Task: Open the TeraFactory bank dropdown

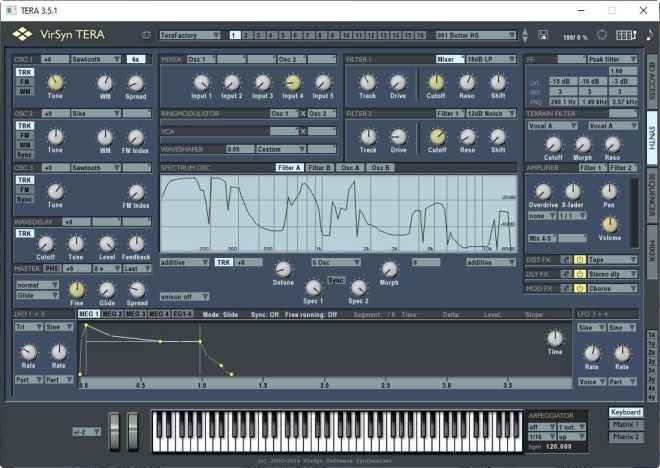Action: coord(190,35)
